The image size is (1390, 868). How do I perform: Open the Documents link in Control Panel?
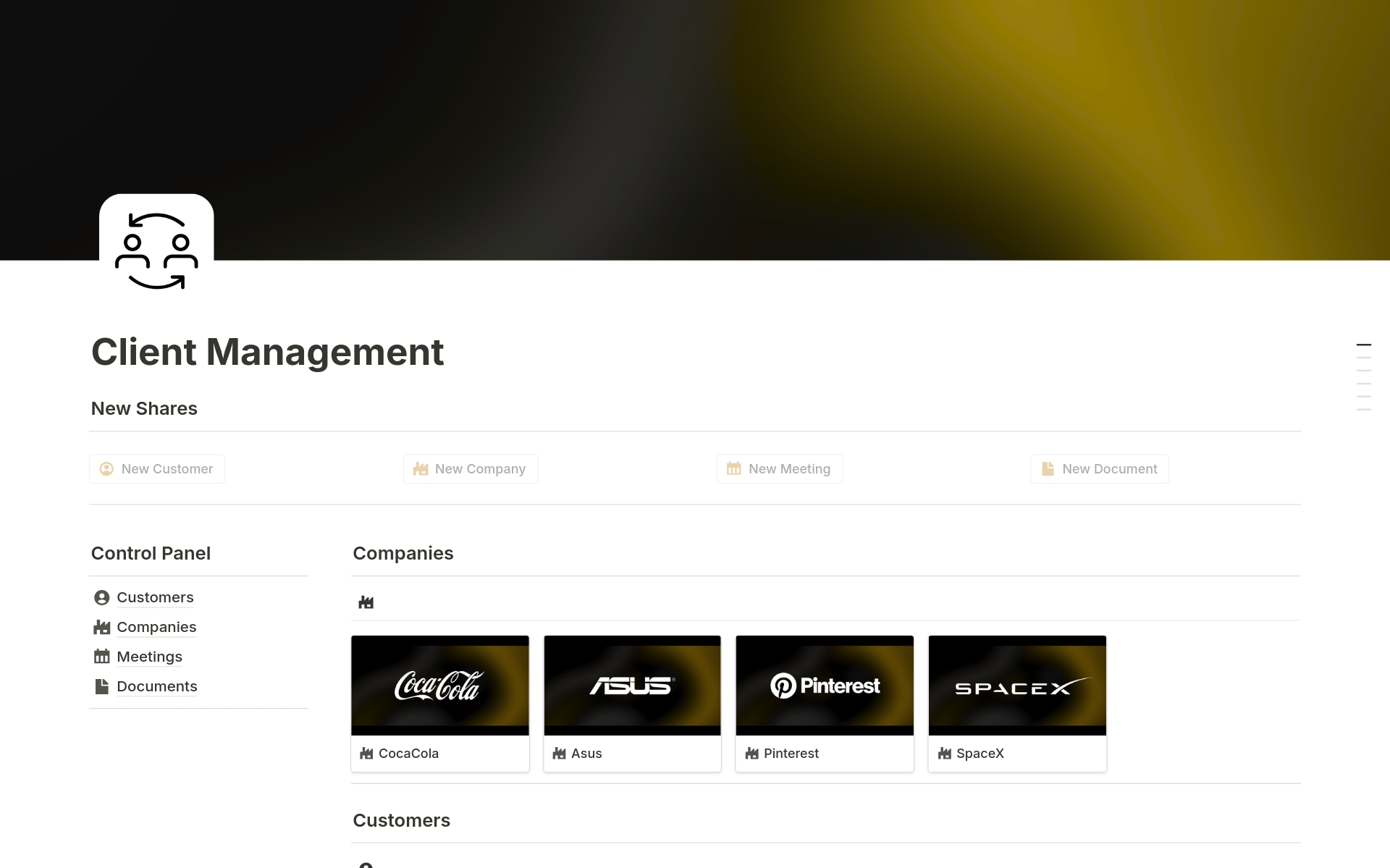157,686
